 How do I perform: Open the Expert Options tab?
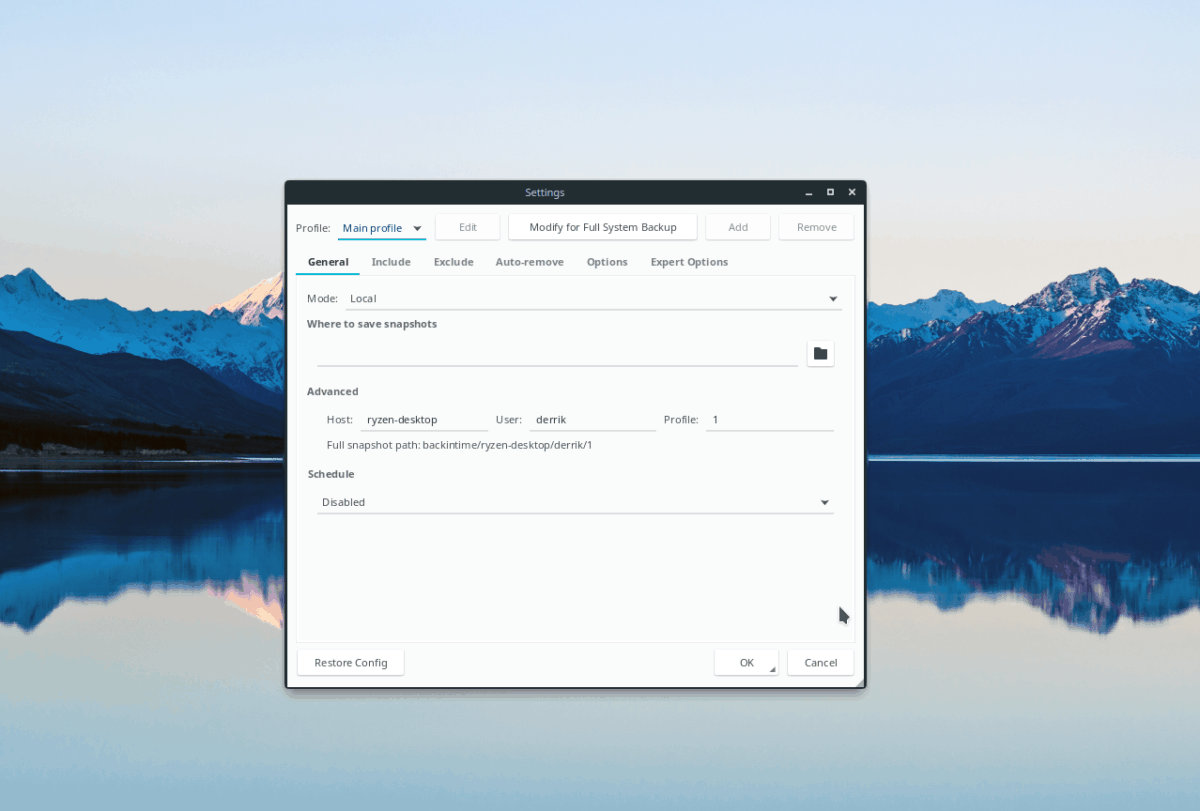coord(688,261)
